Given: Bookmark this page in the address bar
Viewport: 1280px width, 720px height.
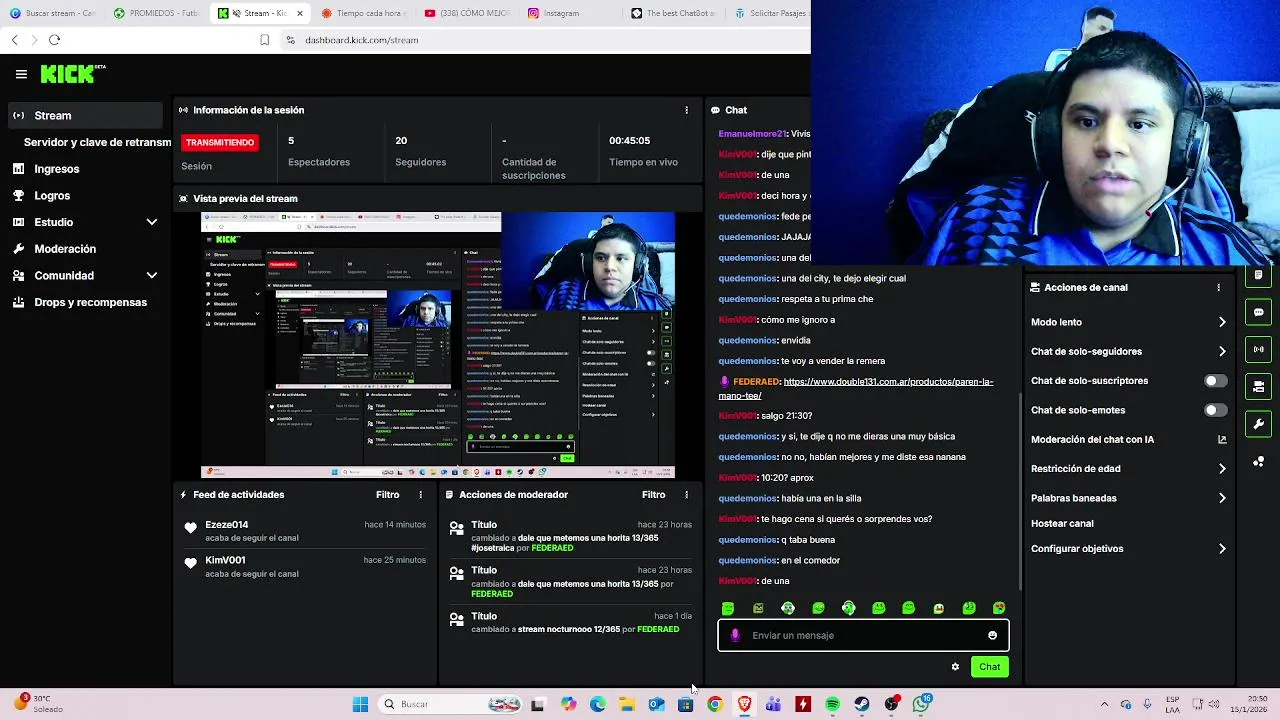Looking at the screenshot, I should pyautogui.click(x=265, y=40).
